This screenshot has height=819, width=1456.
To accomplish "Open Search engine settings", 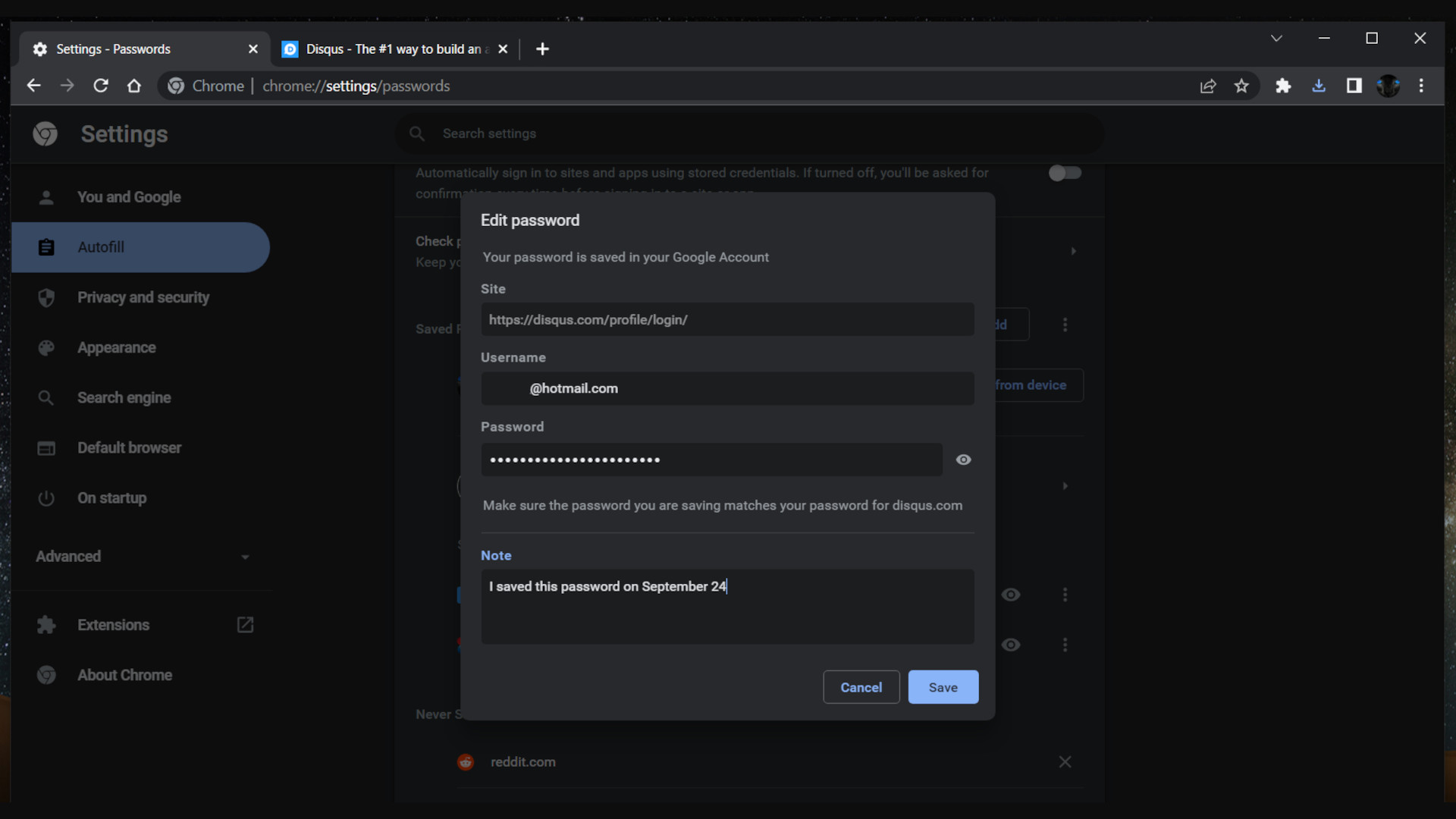I will click(x=141, y=397).
